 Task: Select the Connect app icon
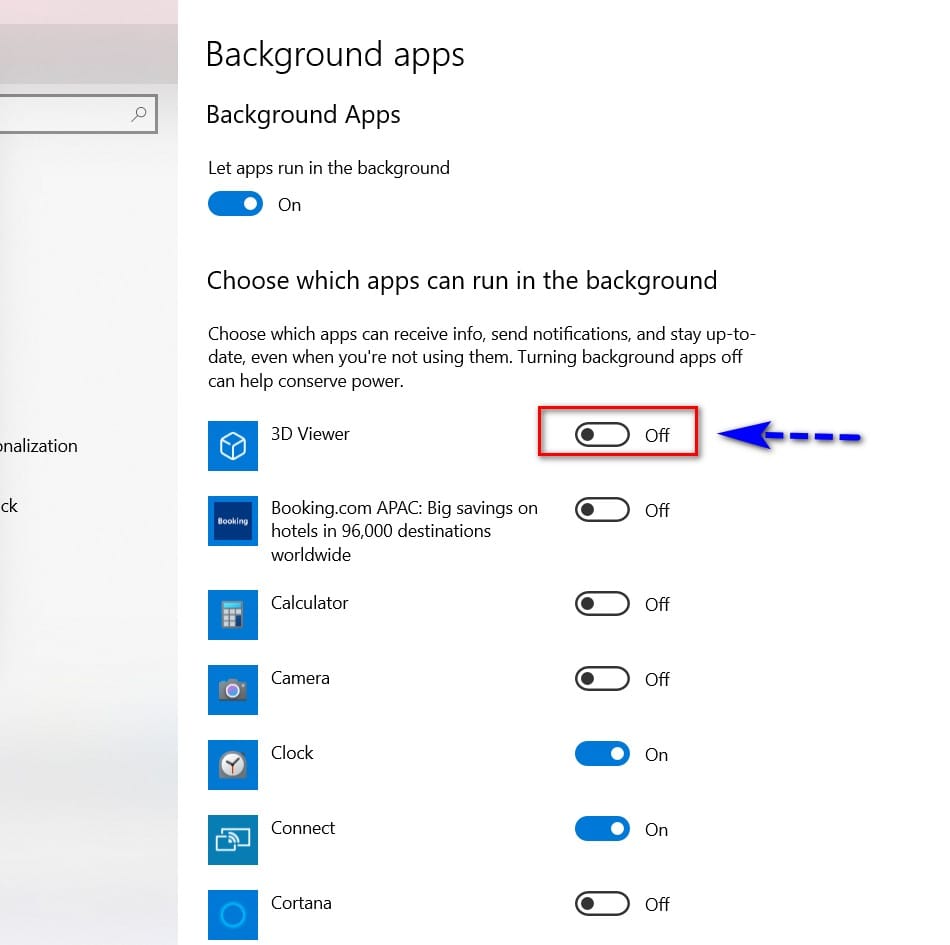click(x=233, y=840)
